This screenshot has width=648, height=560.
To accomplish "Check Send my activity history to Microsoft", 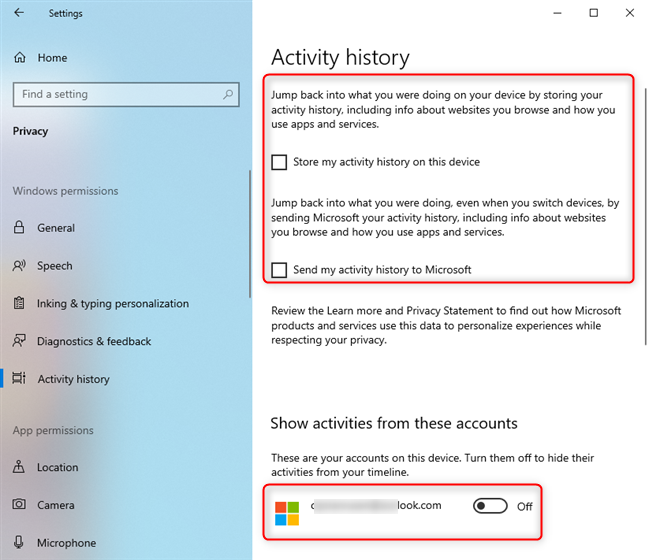I will tap(279, 270).
